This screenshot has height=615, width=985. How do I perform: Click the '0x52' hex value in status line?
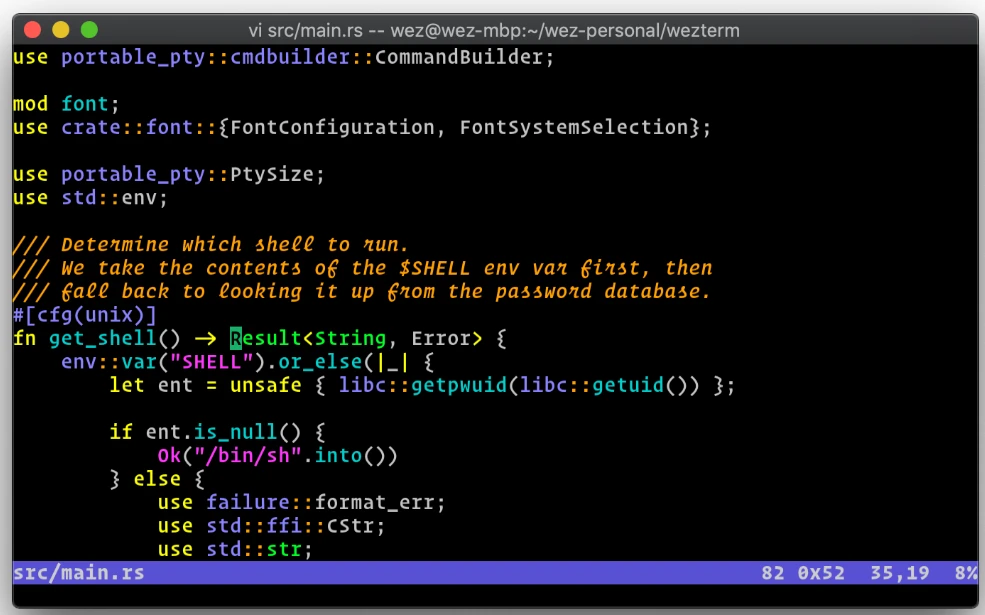tap(820, 573)
